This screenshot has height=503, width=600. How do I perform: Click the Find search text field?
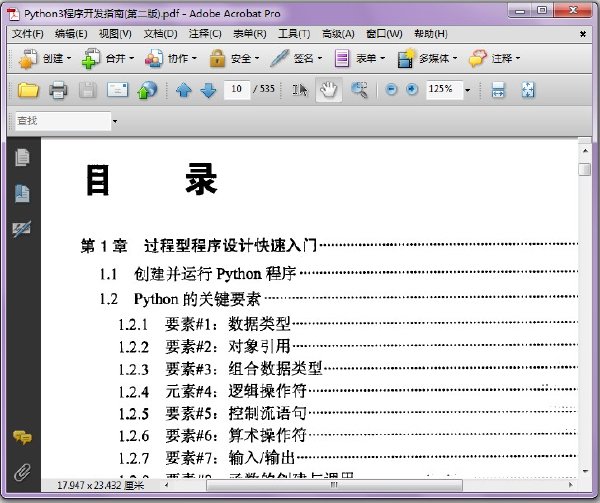point(63,121)
